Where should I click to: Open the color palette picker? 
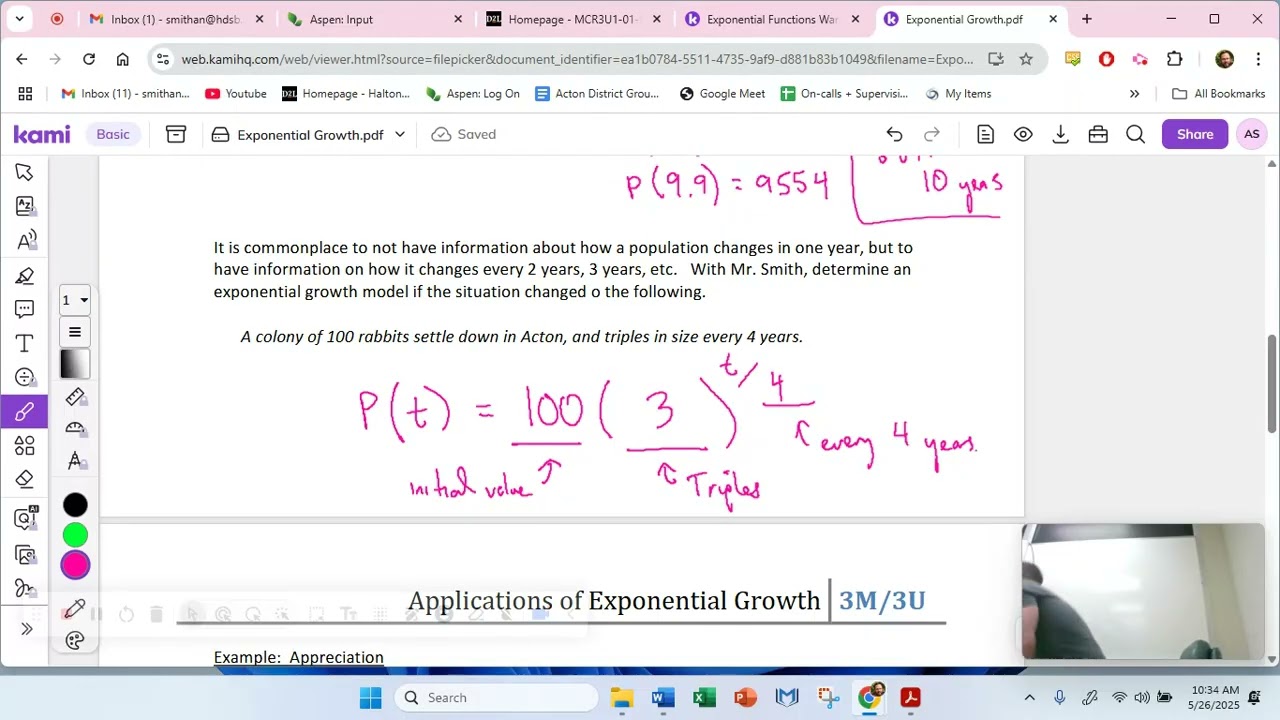pos(75,641)
